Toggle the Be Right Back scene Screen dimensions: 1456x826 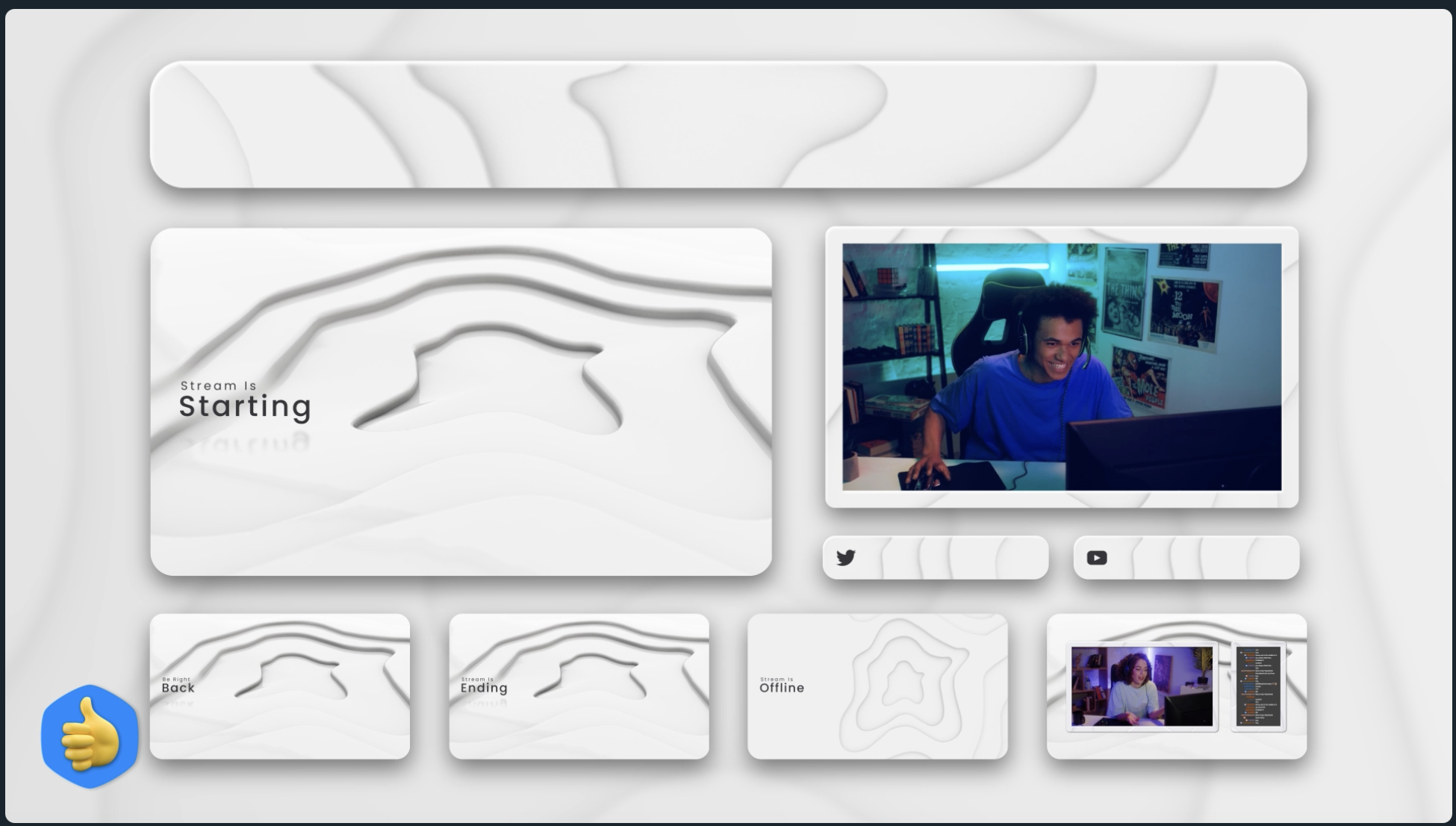tap(279, 686)
